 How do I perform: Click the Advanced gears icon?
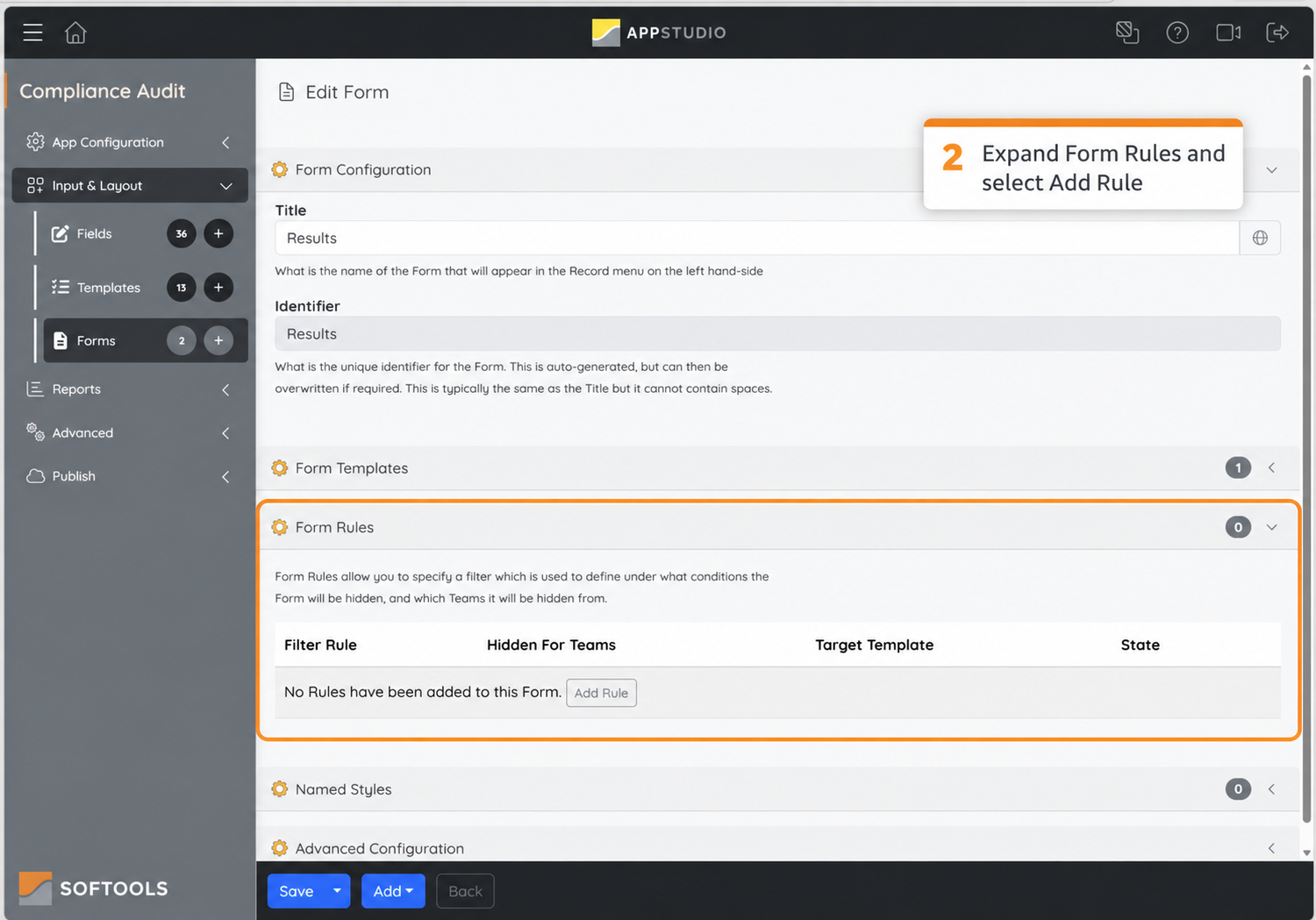tap(35, 431)
